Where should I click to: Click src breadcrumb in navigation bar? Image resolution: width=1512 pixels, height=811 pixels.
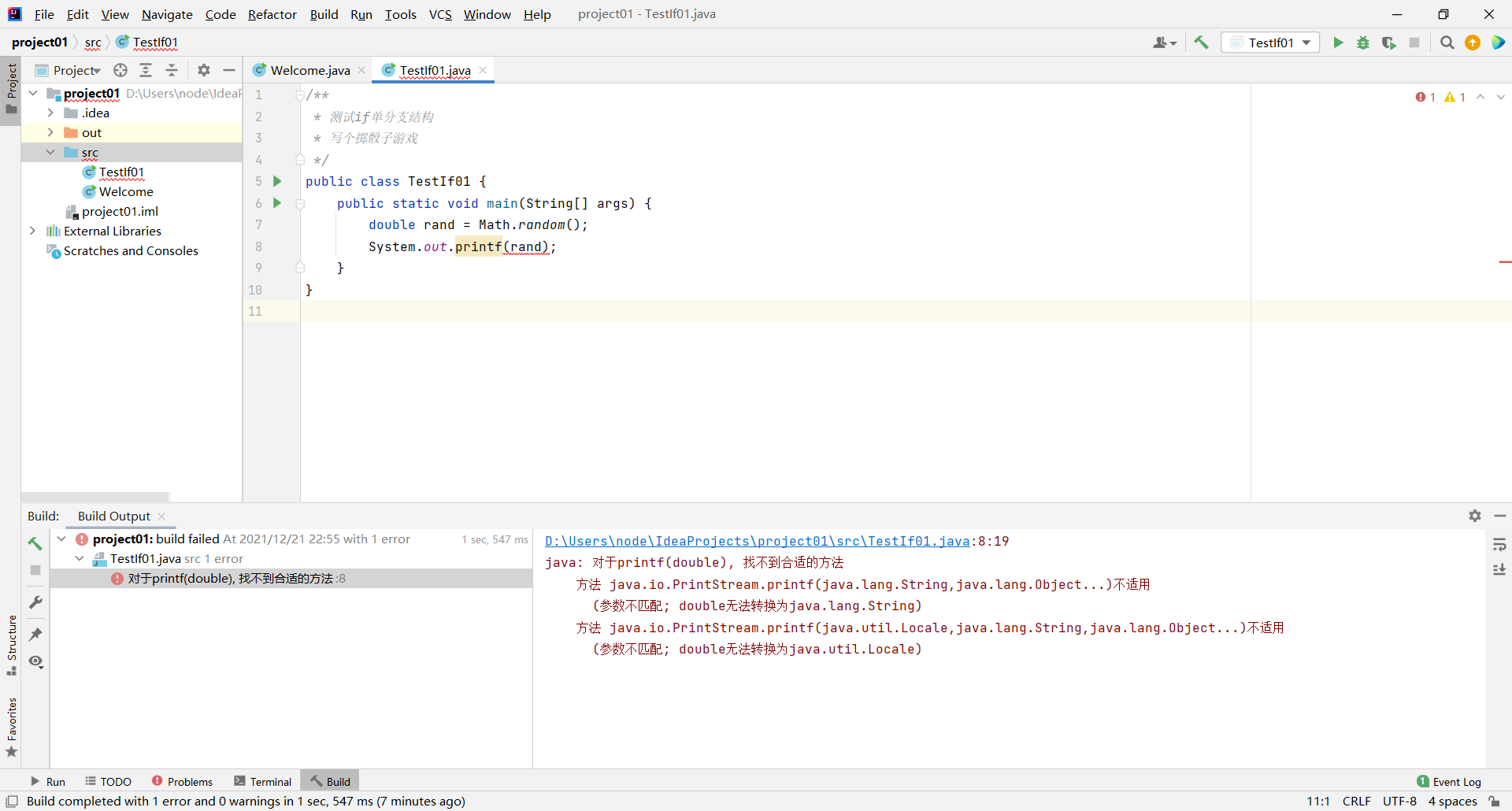coord(93,43)
